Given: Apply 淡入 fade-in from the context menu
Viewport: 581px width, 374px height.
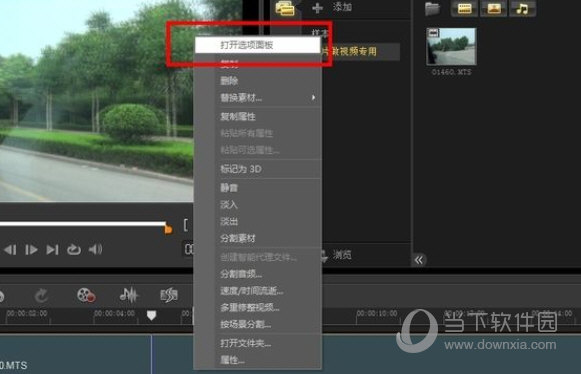Looking at the screenshot, I should [x=258, y=204].
